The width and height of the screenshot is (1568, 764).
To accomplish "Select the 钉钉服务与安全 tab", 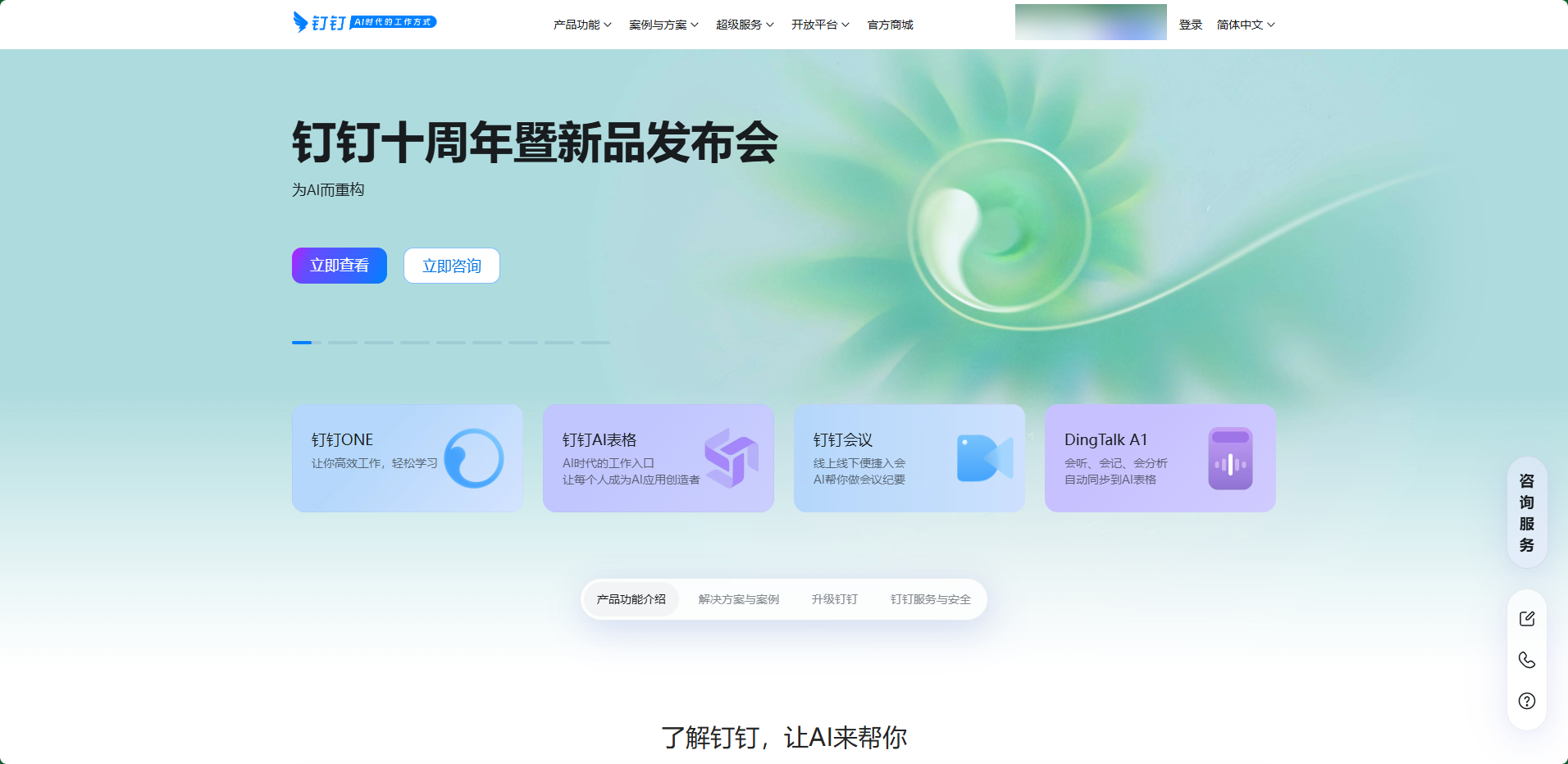I will [930, 599].
